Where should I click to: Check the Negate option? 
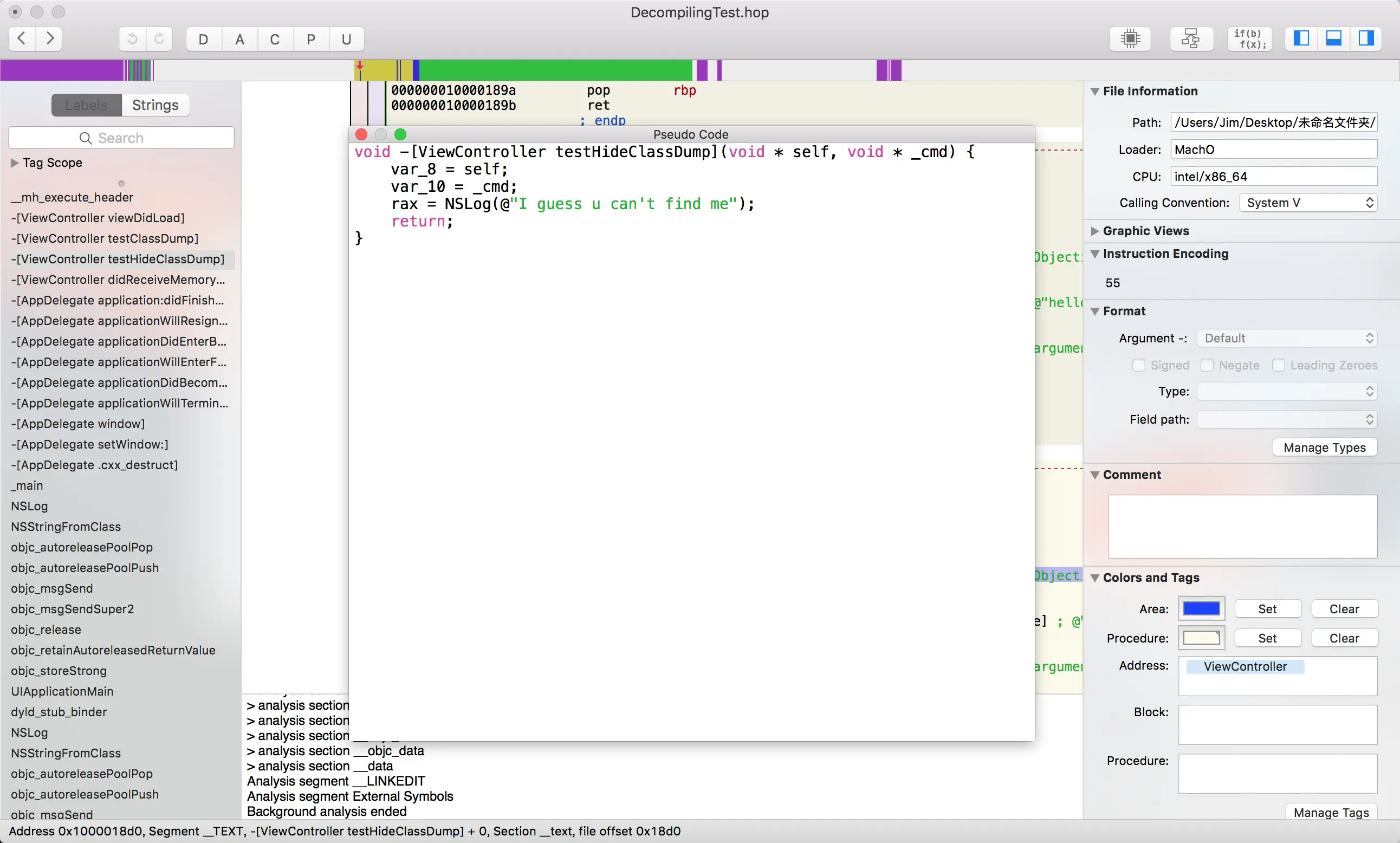click(x=1207, y=365)
